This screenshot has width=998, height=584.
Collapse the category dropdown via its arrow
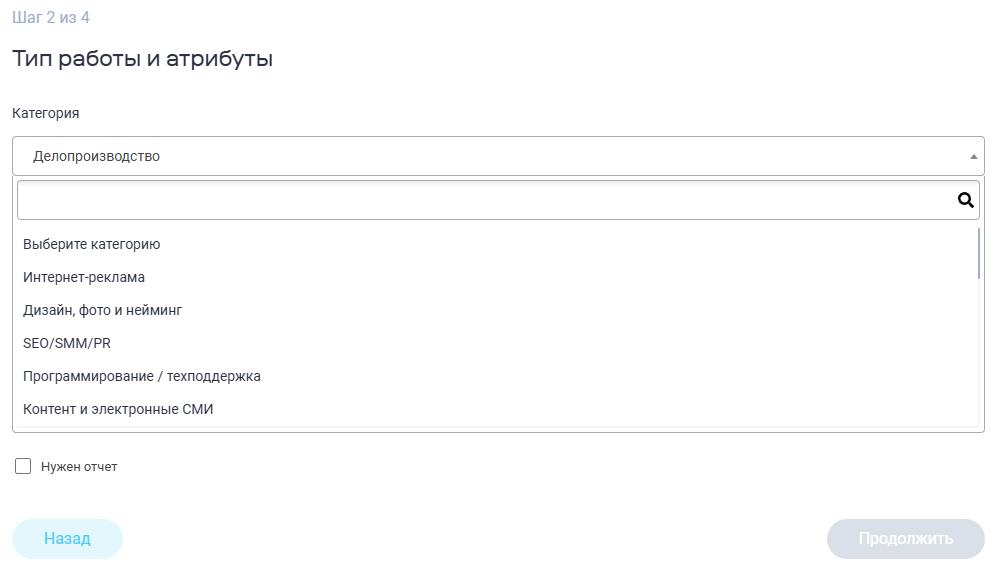[973, 157]
